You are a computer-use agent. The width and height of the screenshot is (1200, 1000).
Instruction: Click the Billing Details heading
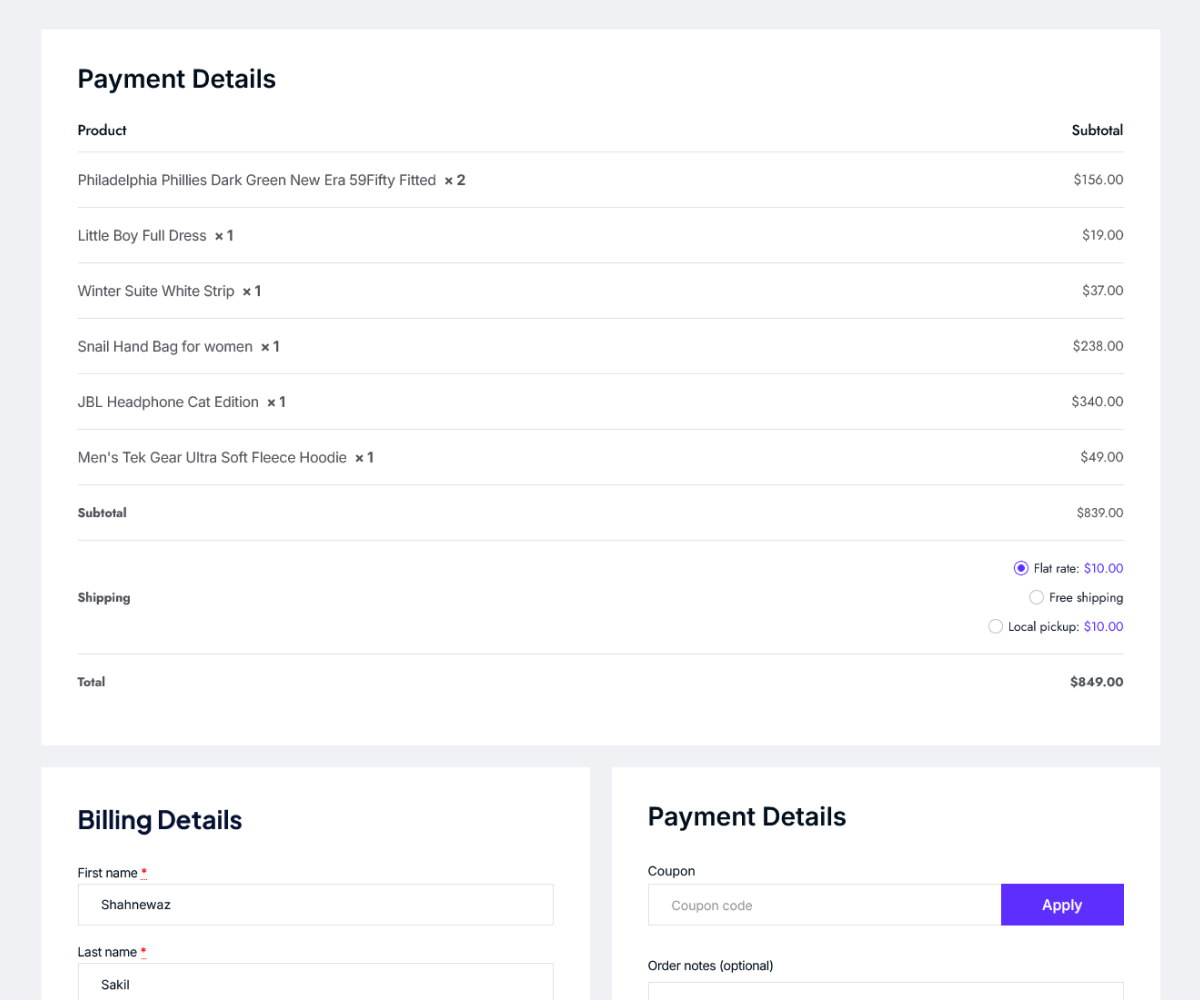pos(160,820)
